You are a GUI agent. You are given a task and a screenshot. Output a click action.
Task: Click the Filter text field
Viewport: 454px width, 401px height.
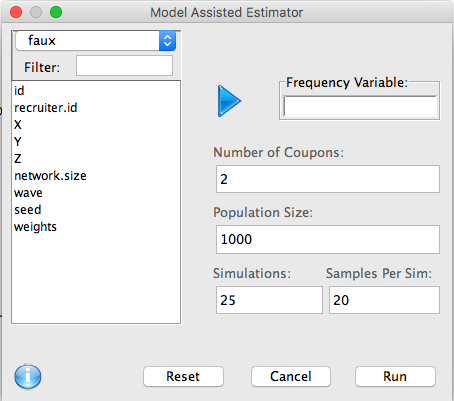124,66
